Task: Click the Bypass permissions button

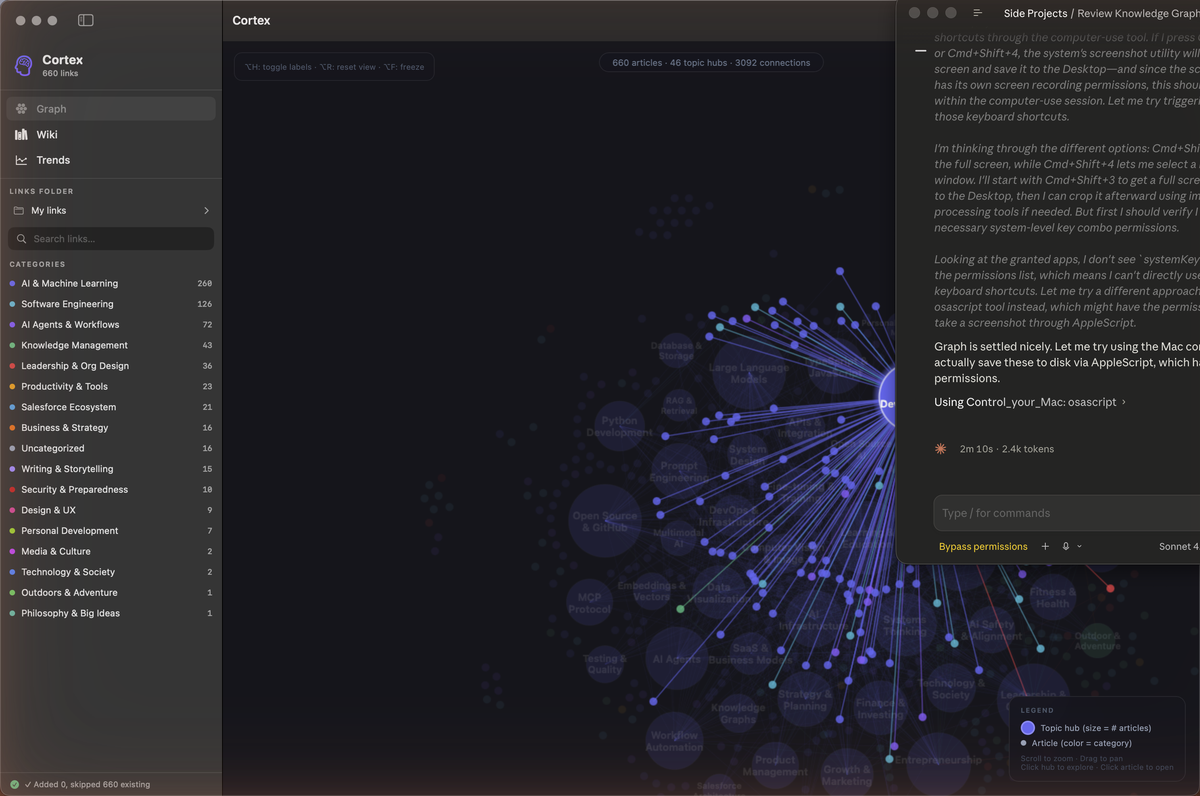Action: coord(983,547)
